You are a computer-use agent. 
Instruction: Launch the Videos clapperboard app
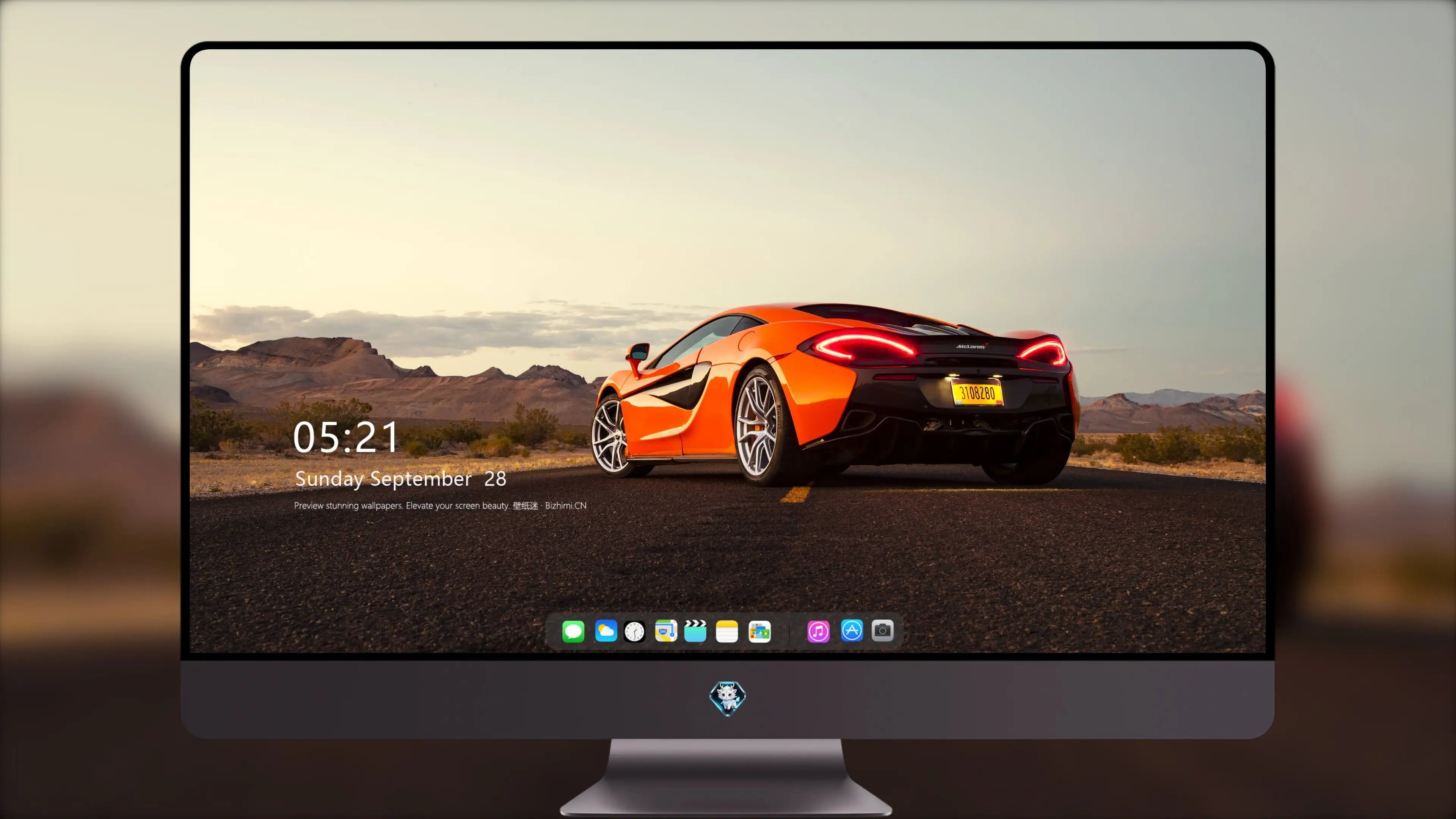[695, 631]
